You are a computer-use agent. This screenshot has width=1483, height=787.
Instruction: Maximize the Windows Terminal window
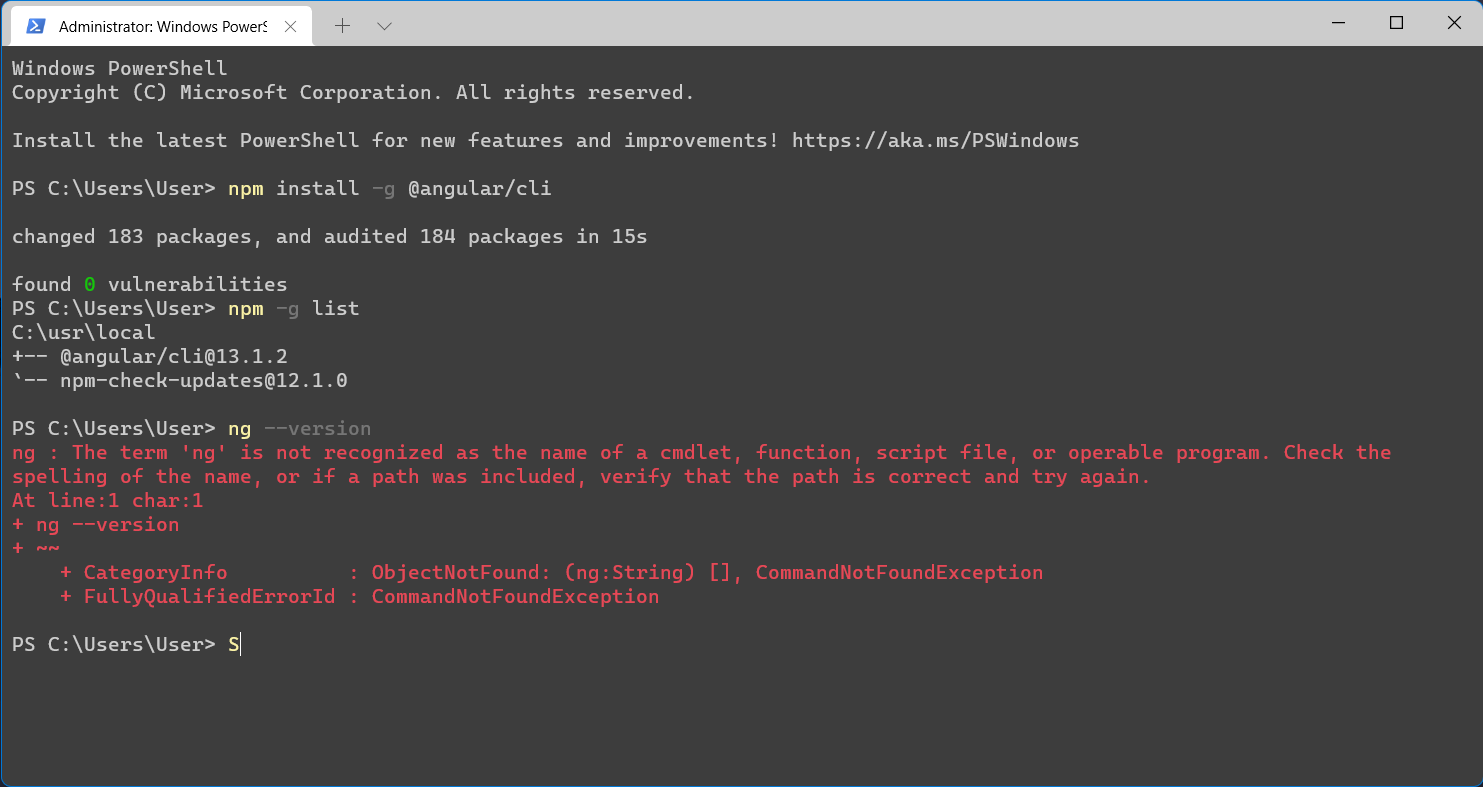[1397, 23]
